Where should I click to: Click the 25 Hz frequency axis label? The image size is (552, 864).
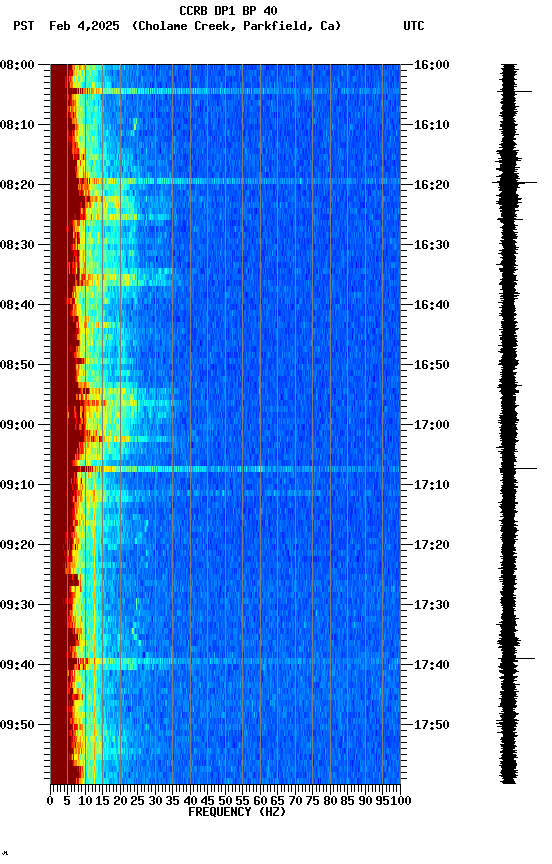point(137,801)
